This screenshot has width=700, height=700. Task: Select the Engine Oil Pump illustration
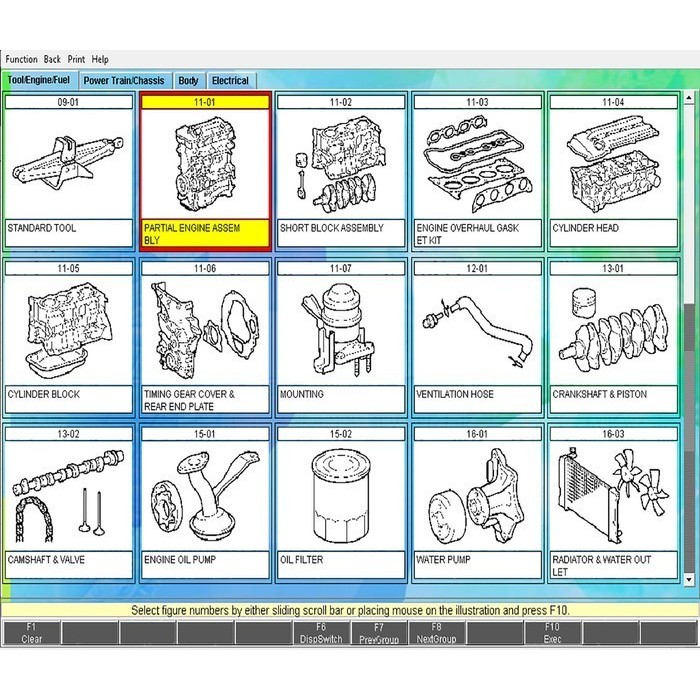click(205, 496)
